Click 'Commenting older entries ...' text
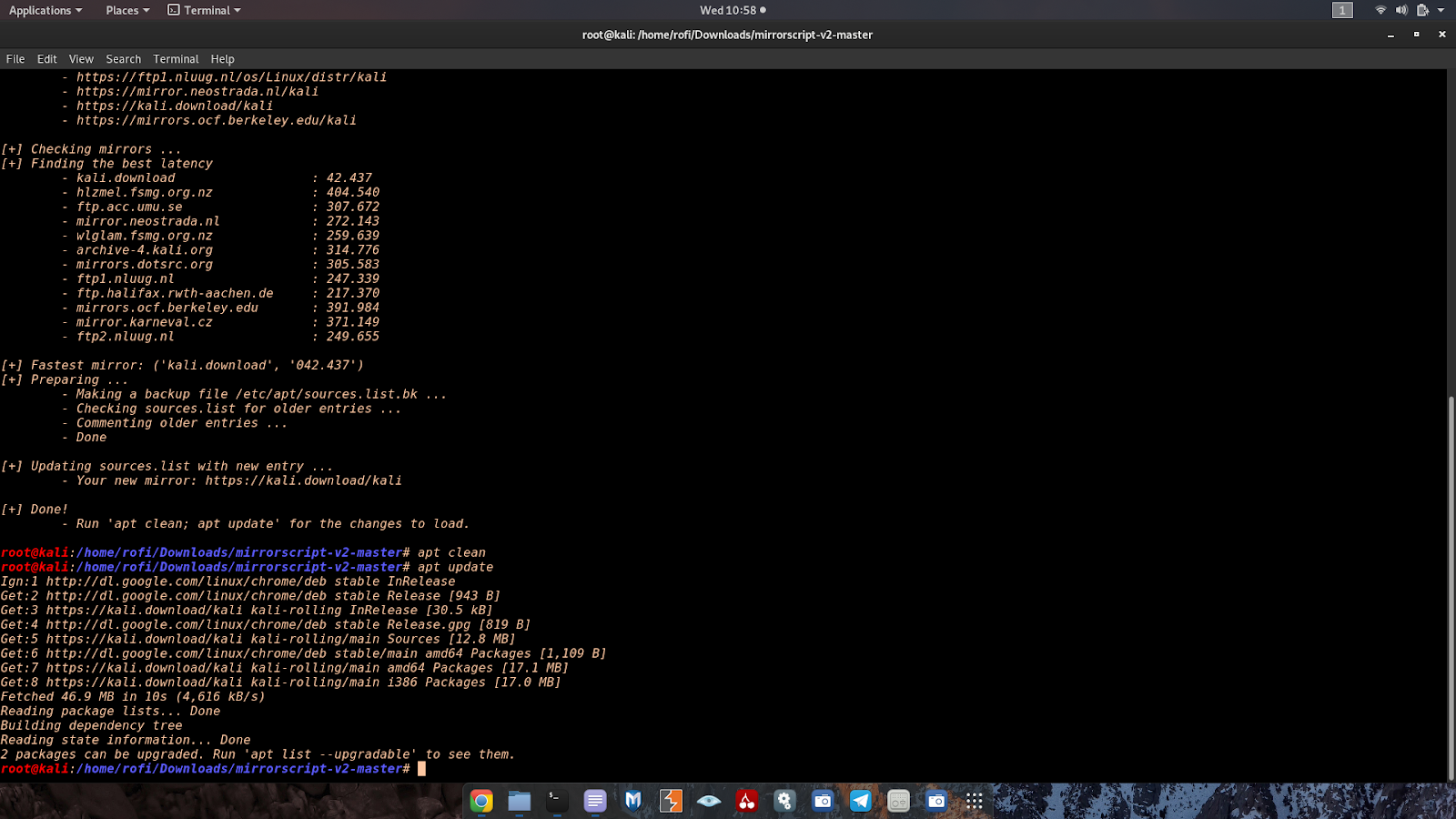 click(x=182, y=423)
